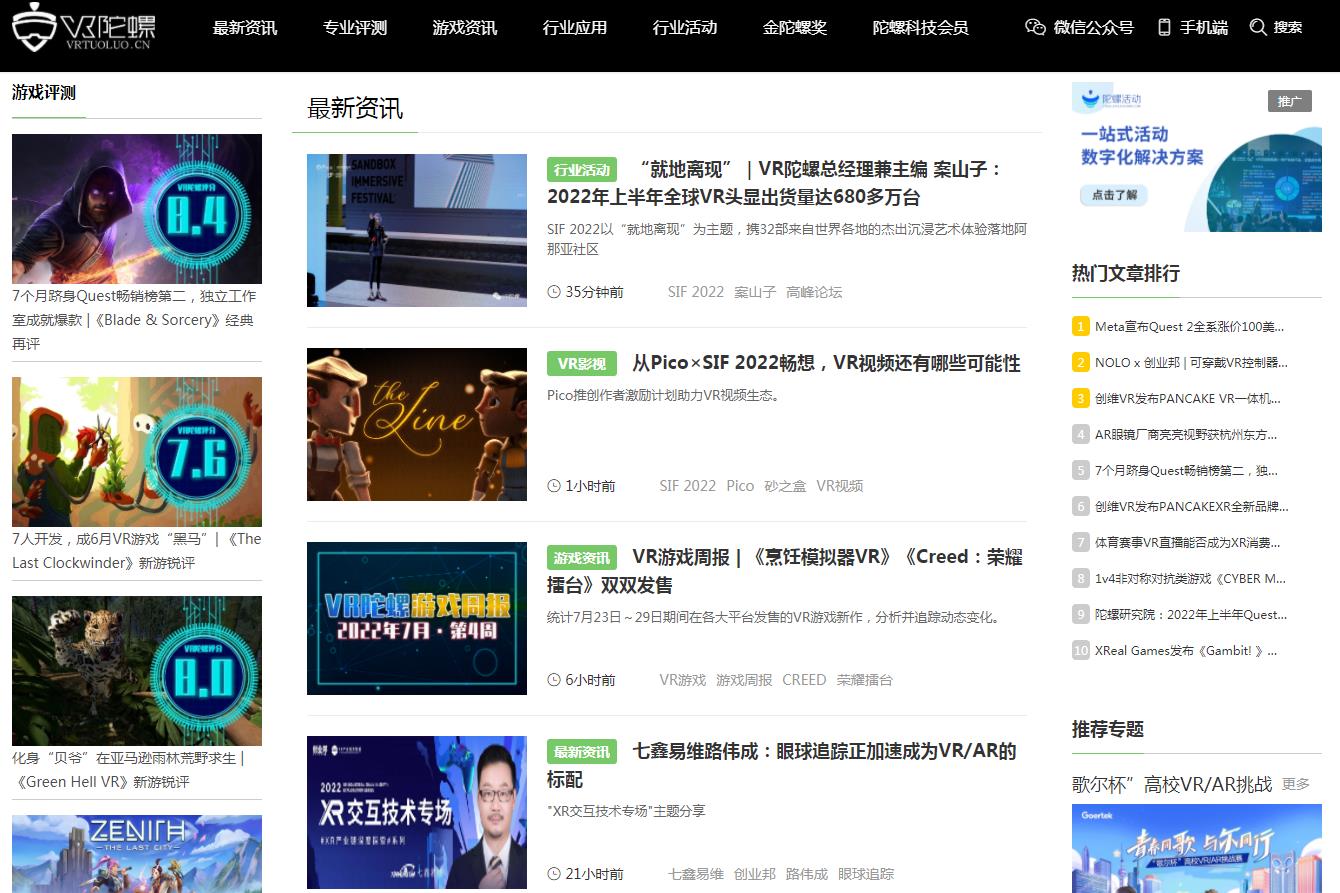Screen dimensions: 1340x893
Task: Click the green 最新资讯 tag on 七鑫易维 article
Action: pos(582,752)
